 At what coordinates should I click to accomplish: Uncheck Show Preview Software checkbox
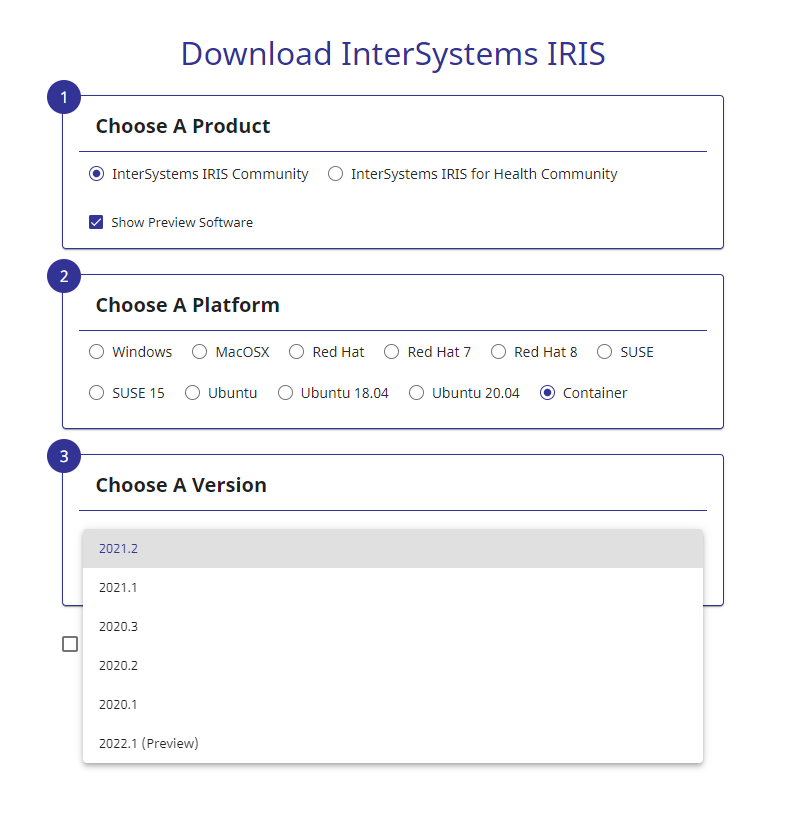pyautogui.click(x=96, y=222)
